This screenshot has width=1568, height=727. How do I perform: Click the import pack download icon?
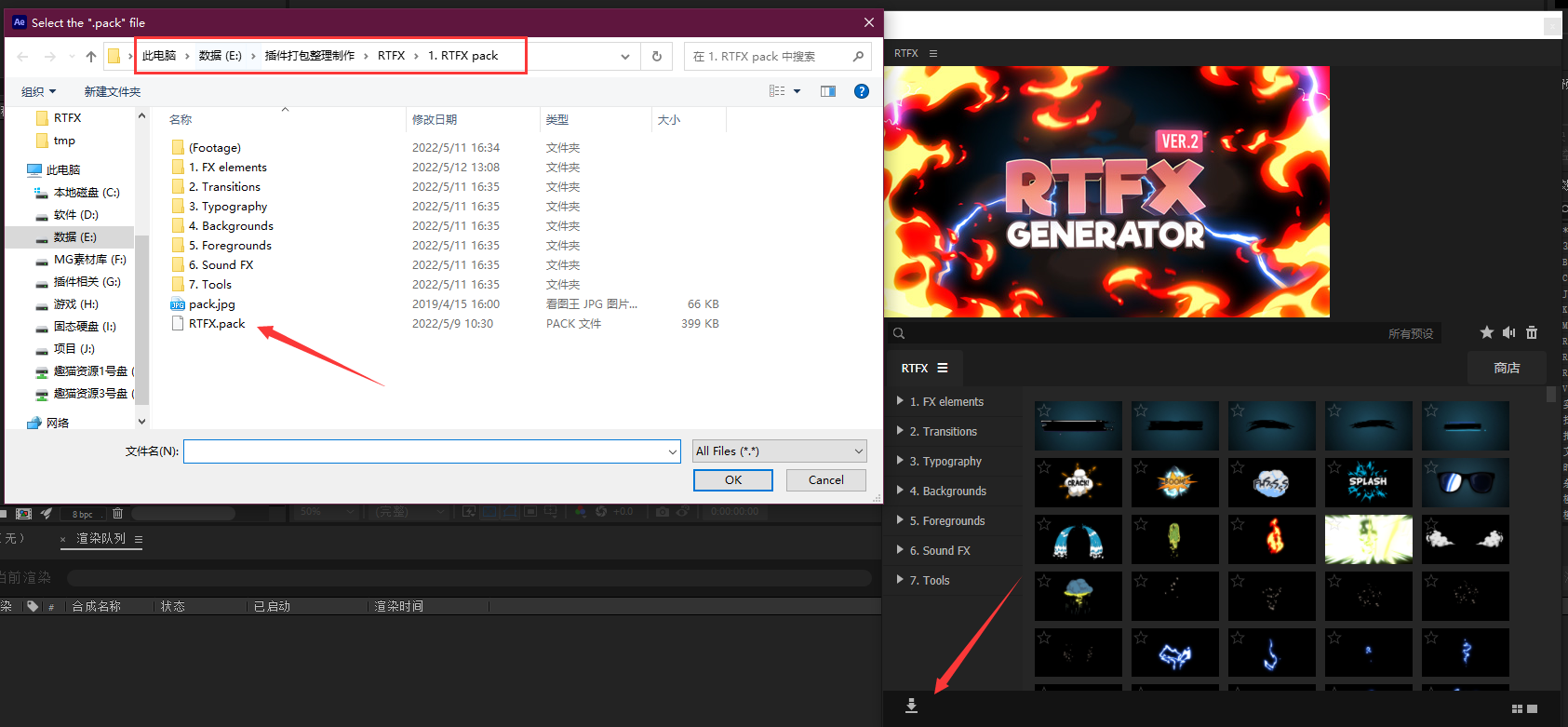point(911,707)
